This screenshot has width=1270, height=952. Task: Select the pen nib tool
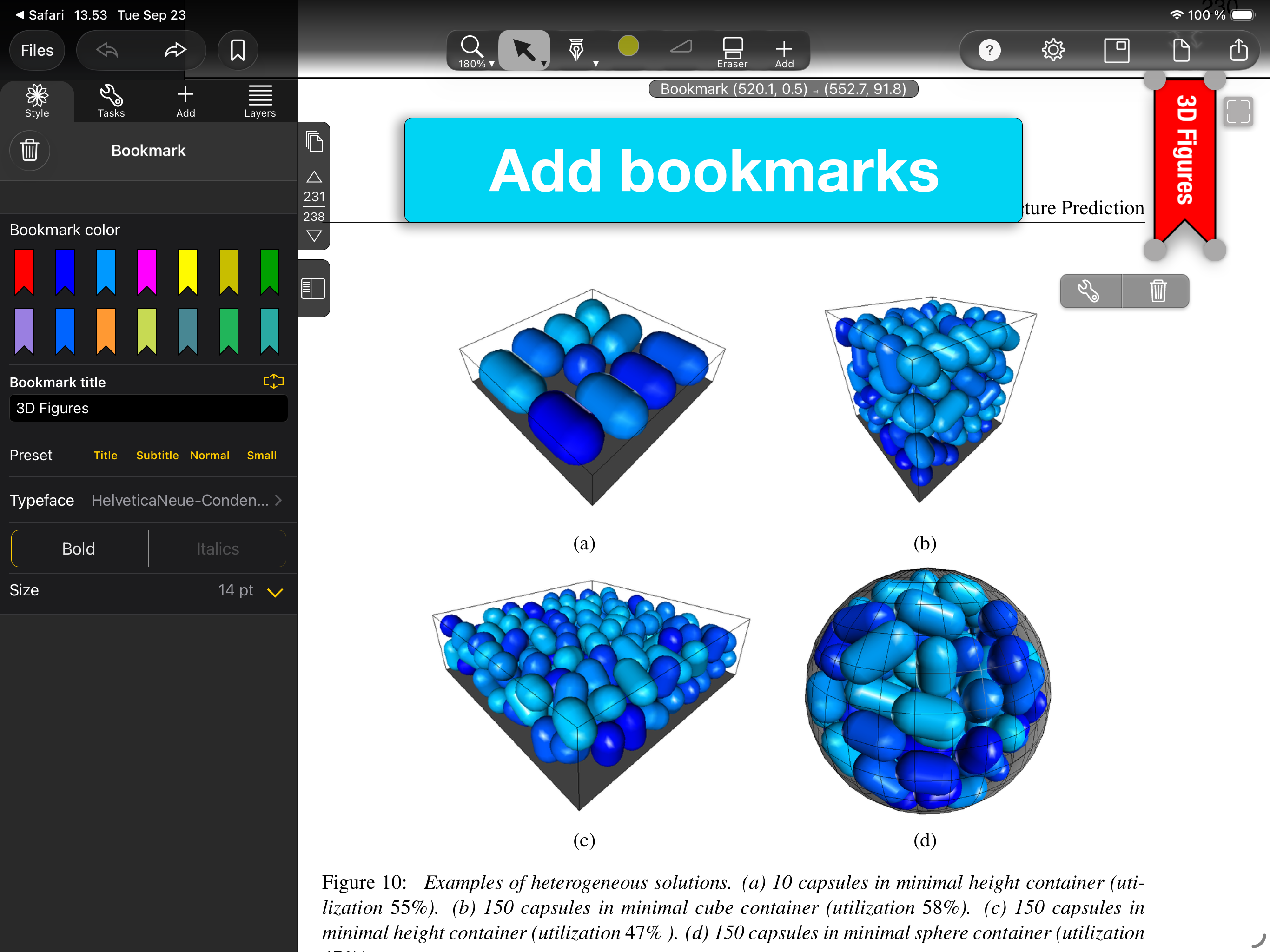pos(576,51)
